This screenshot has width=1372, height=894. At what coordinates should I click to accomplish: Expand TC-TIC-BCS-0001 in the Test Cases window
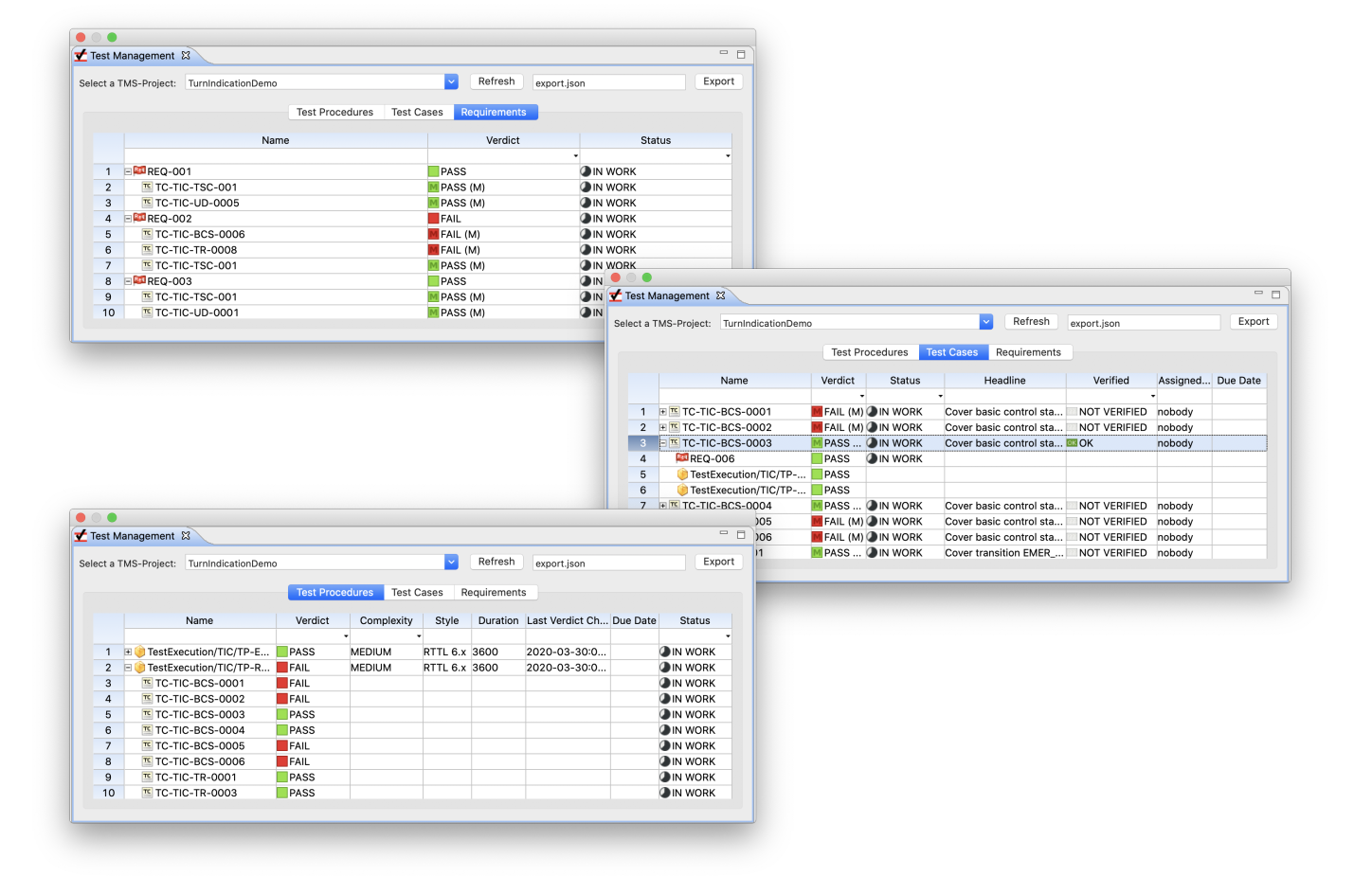[x=663, y=412]
